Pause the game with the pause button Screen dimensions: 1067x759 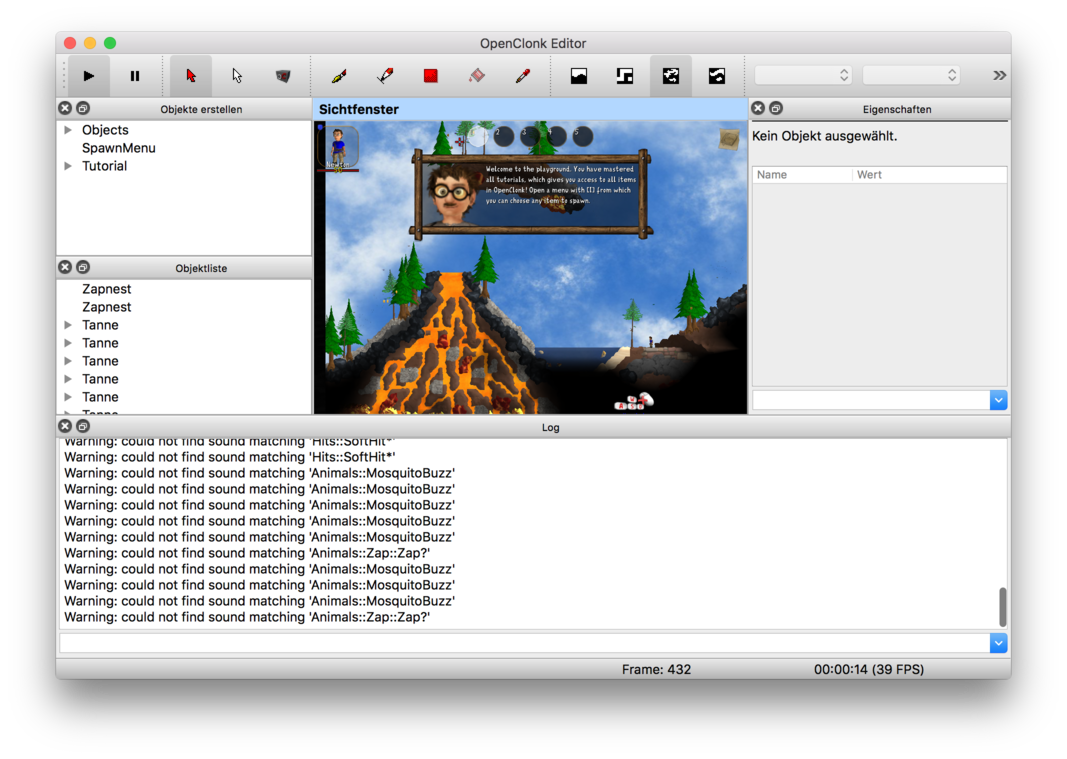point(135,76)
